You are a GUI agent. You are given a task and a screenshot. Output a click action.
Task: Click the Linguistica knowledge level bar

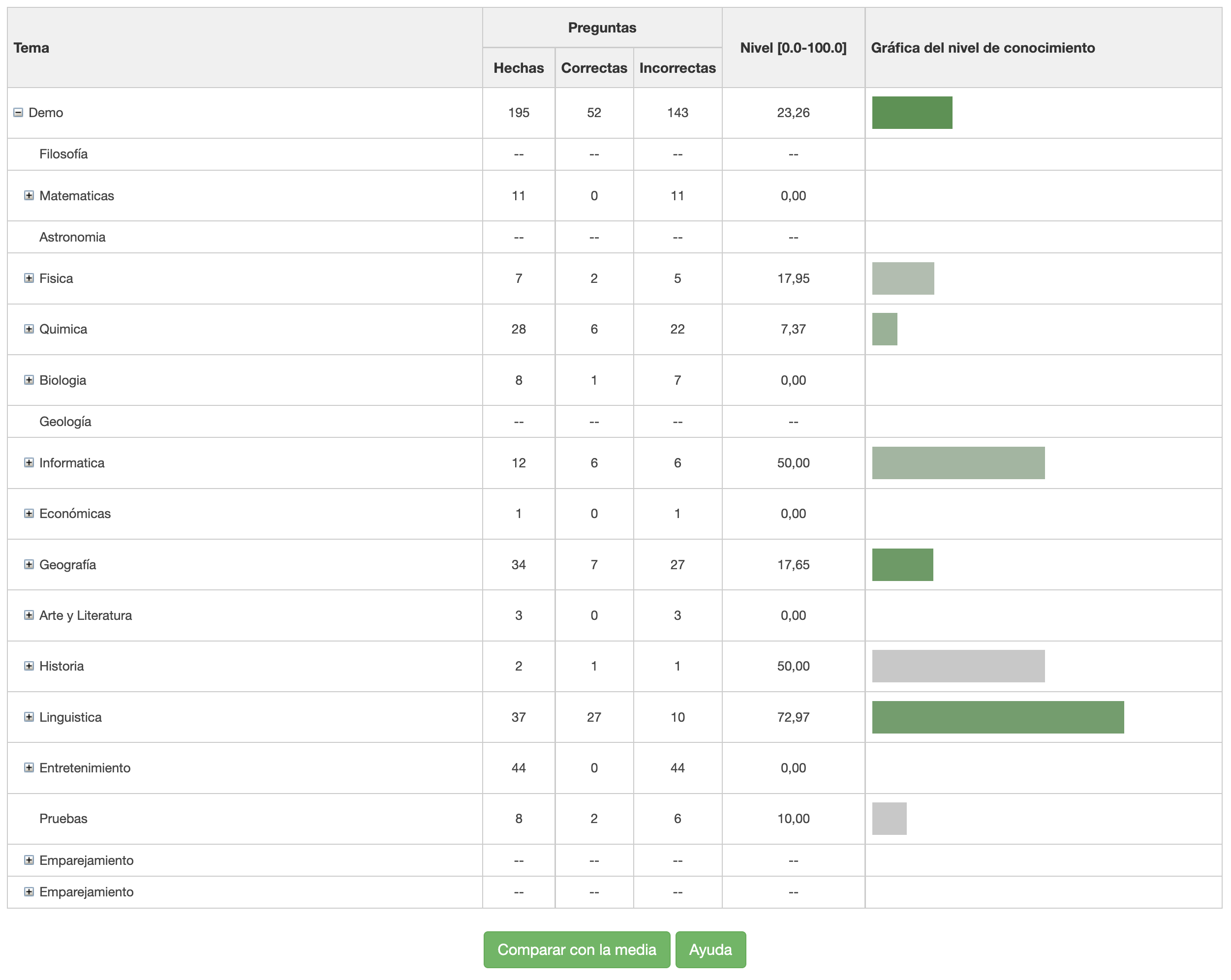coord(997,717)
